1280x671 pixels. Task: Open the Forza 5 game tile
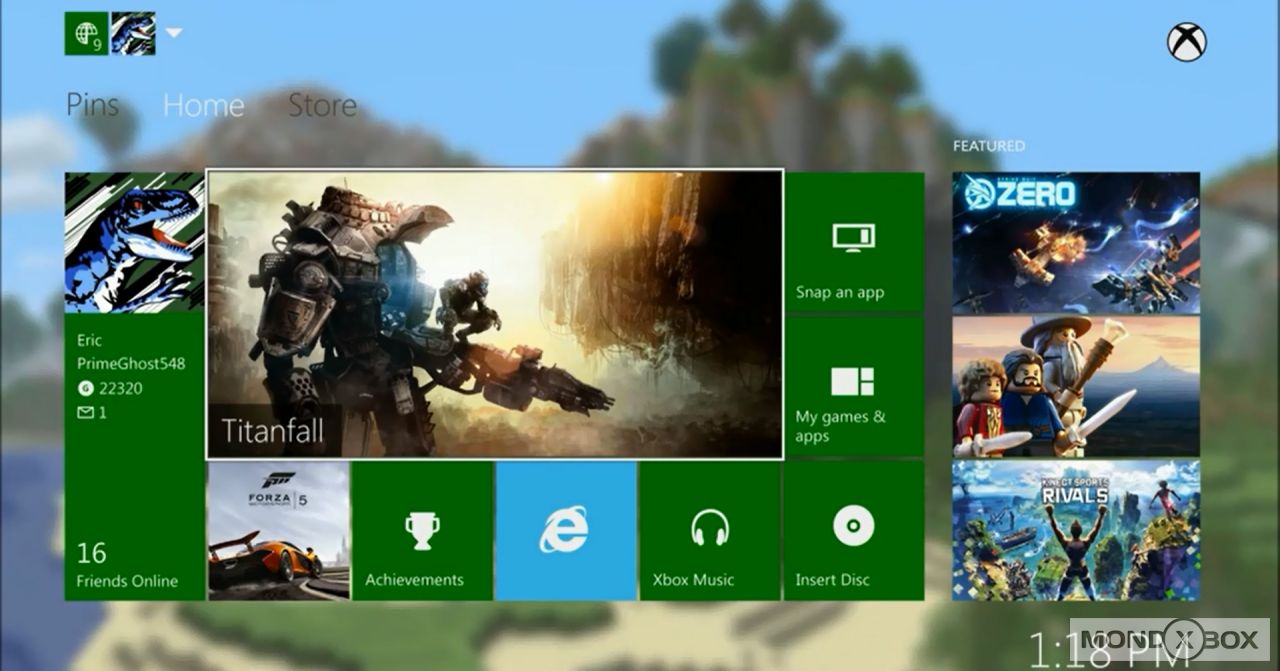279,530
